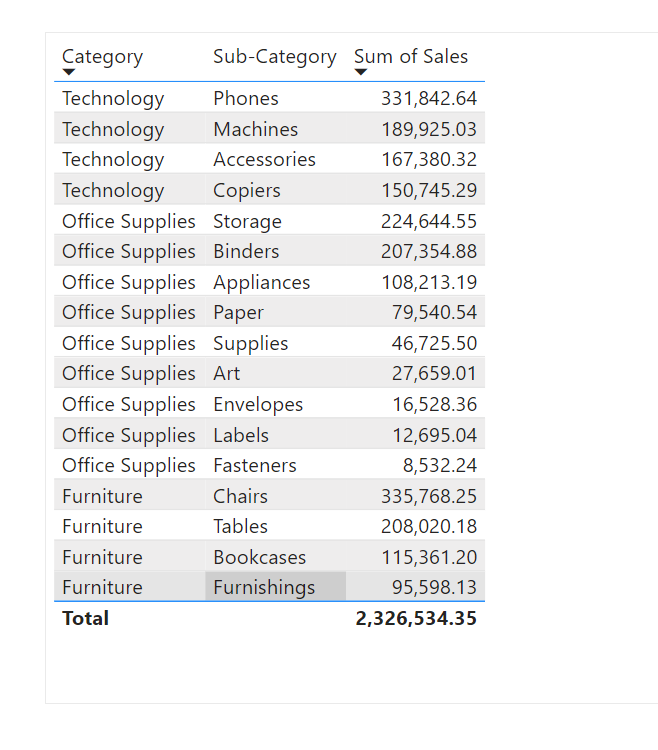Click the sort arrow under Category header
658x750 pixels.
(69, 73)
